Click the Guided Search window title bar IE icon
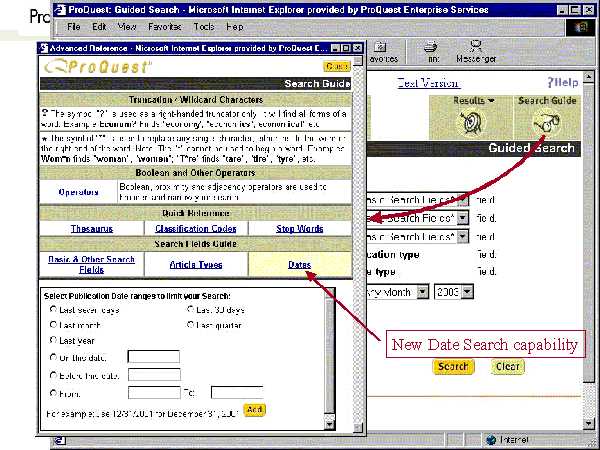 pyautogui.click(x=61, y=10)
